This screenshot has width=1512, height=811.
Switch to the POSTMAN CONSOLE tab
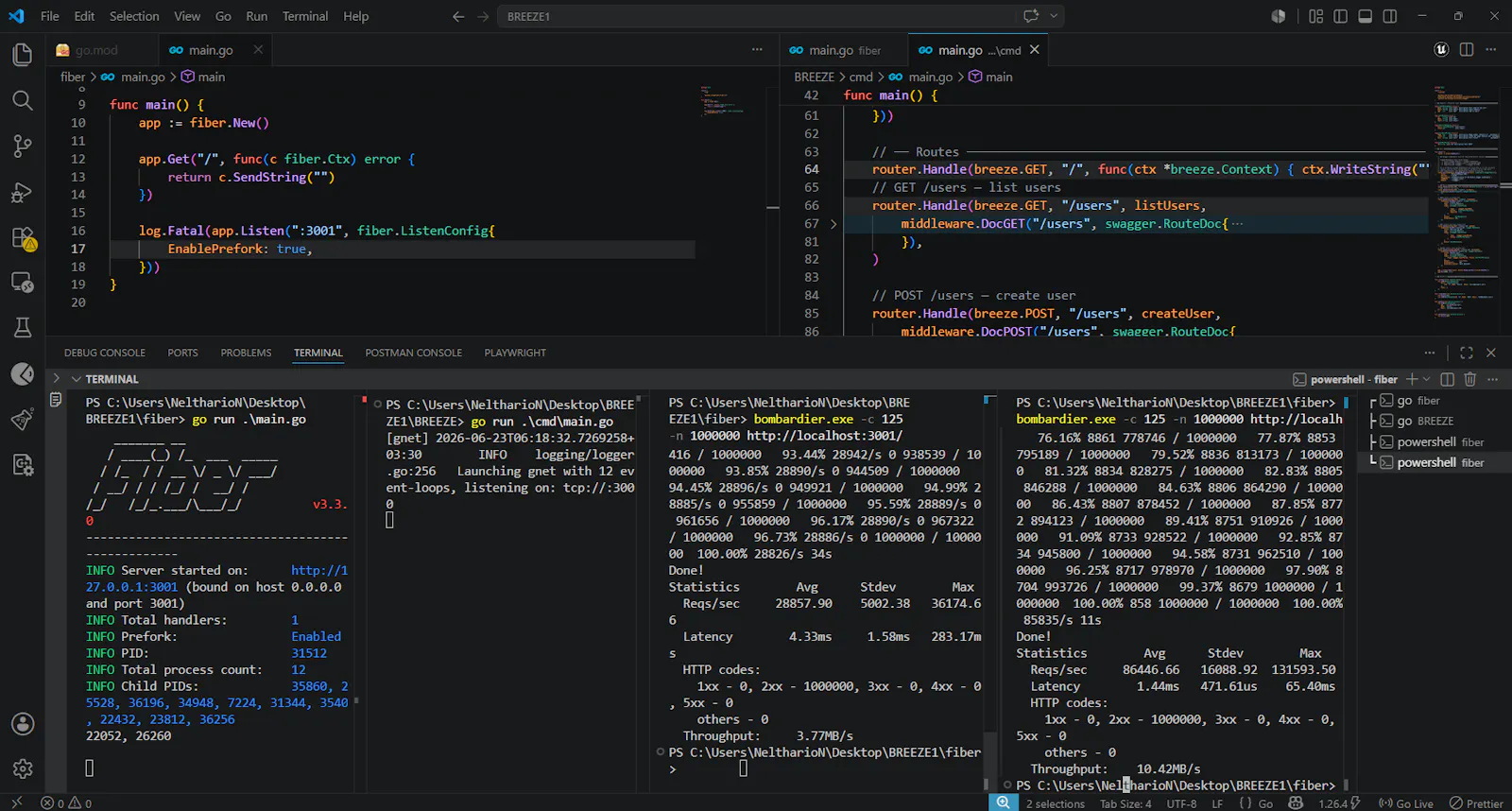(x=414, y=353)
